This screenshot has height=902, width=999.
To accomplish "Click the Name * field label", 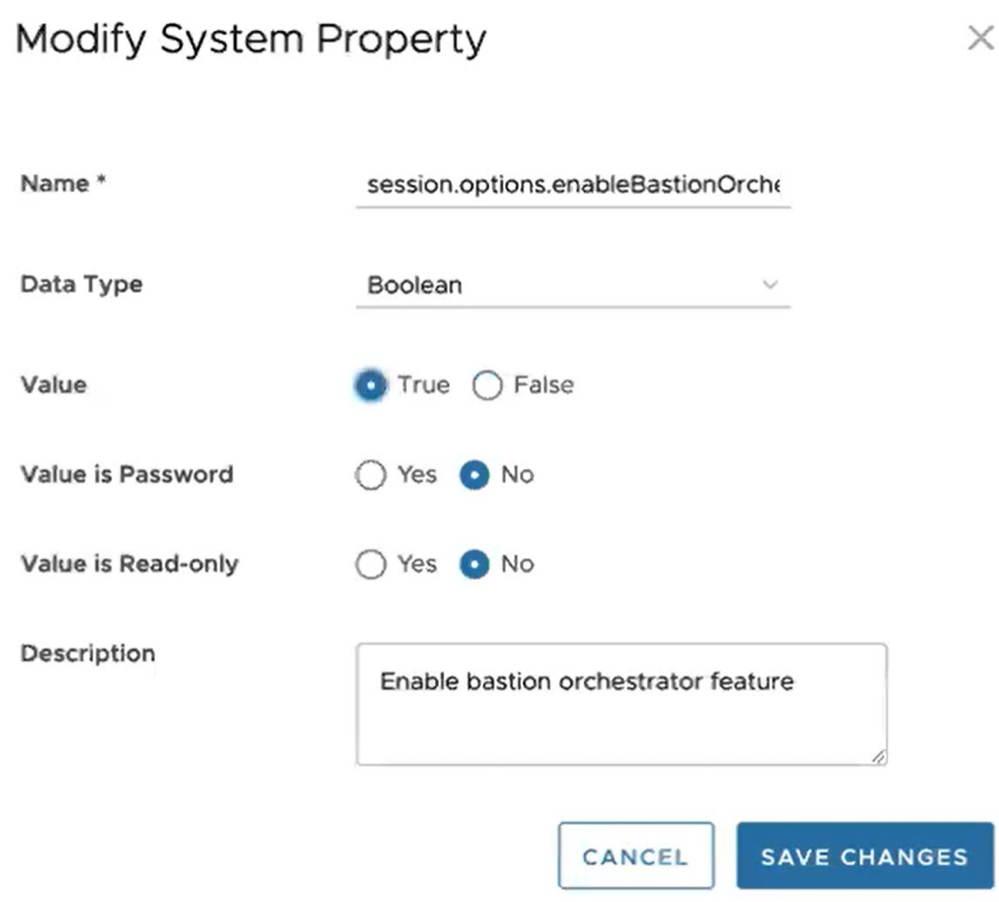I will 62,183.
